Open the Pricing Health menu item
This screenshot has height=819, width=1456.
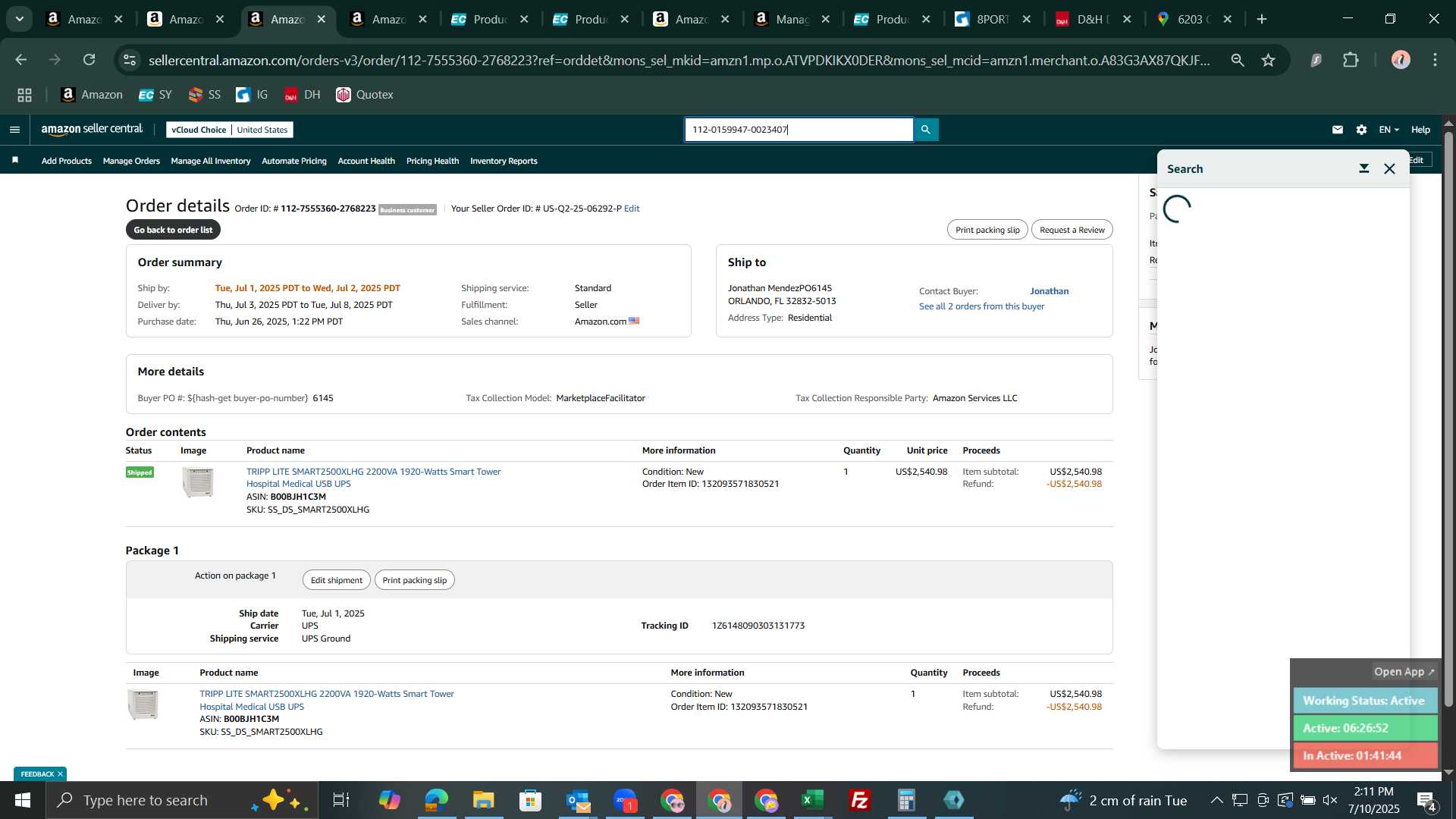[432, 161]
